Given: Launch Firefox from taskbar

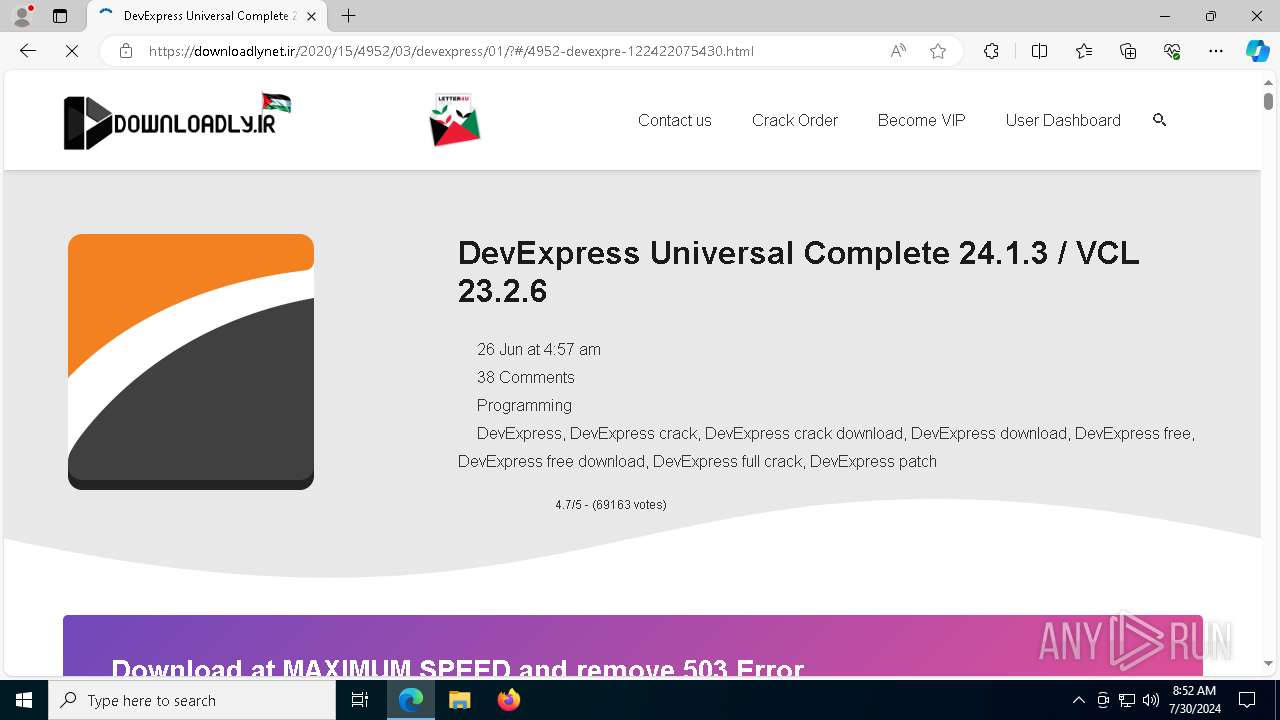Looking at the screenshot, I should point(509,700).
